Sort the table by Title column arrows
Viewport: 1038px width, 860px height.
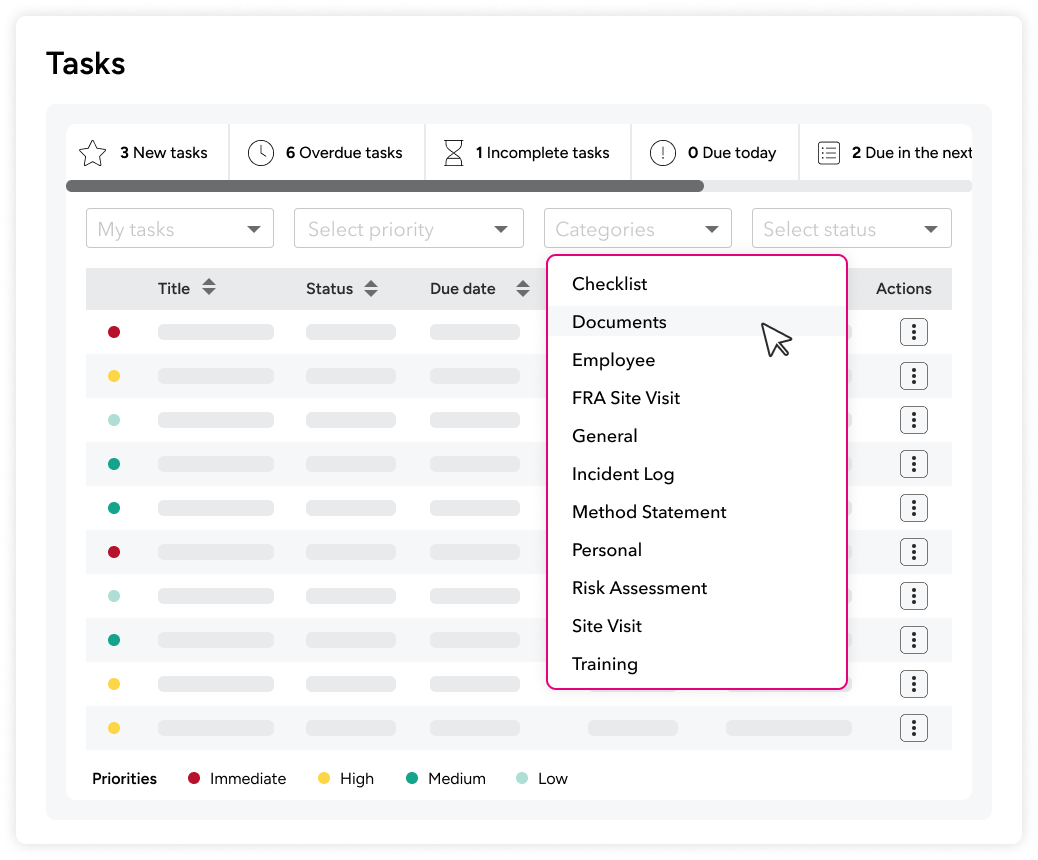point(209,287)
